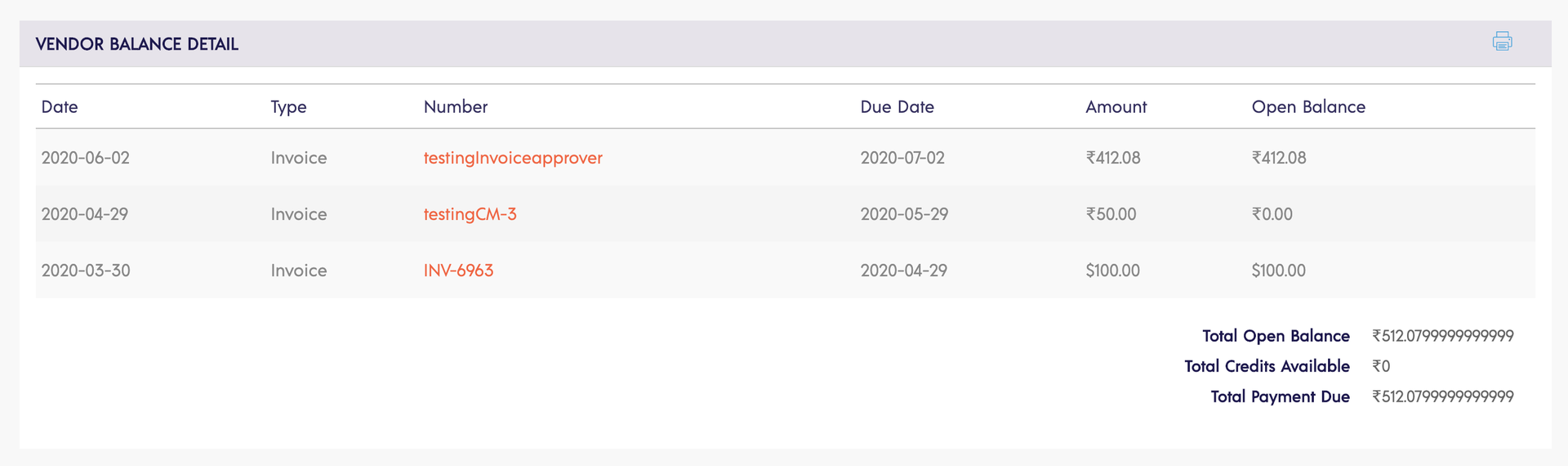Screen dimensions: 1568x466
Task: Open the testingCM-3 invoice link
Action: [470, 214]
